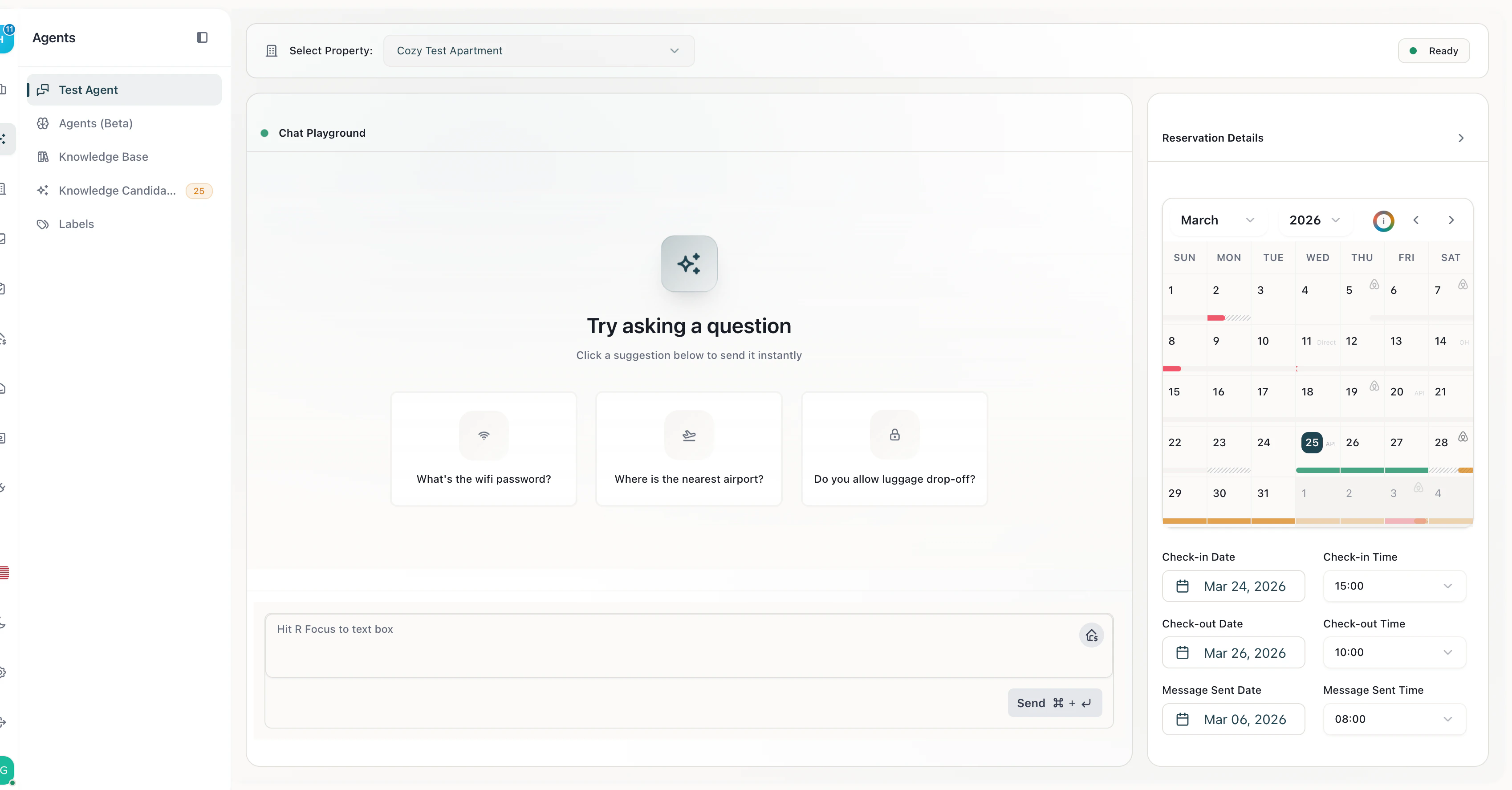
Task: Open the Cozy Test Apartment property dropdown
Action: tap(538, 51)
